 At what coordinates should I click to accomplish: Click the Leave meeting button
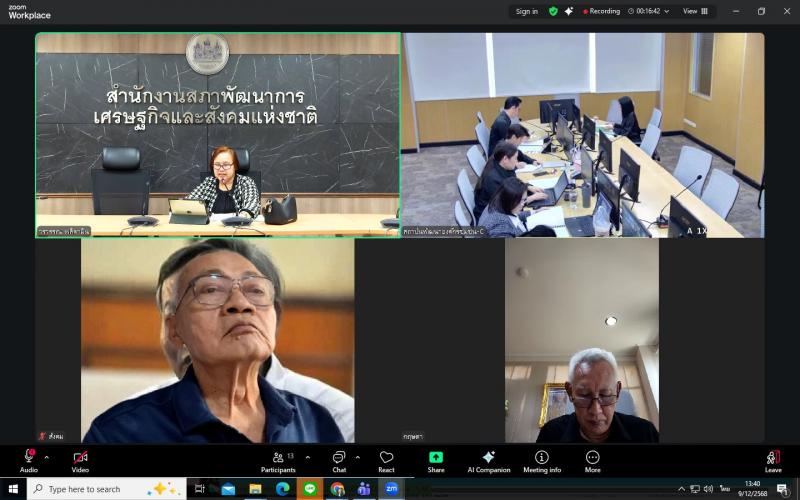(x=773, y=462)
